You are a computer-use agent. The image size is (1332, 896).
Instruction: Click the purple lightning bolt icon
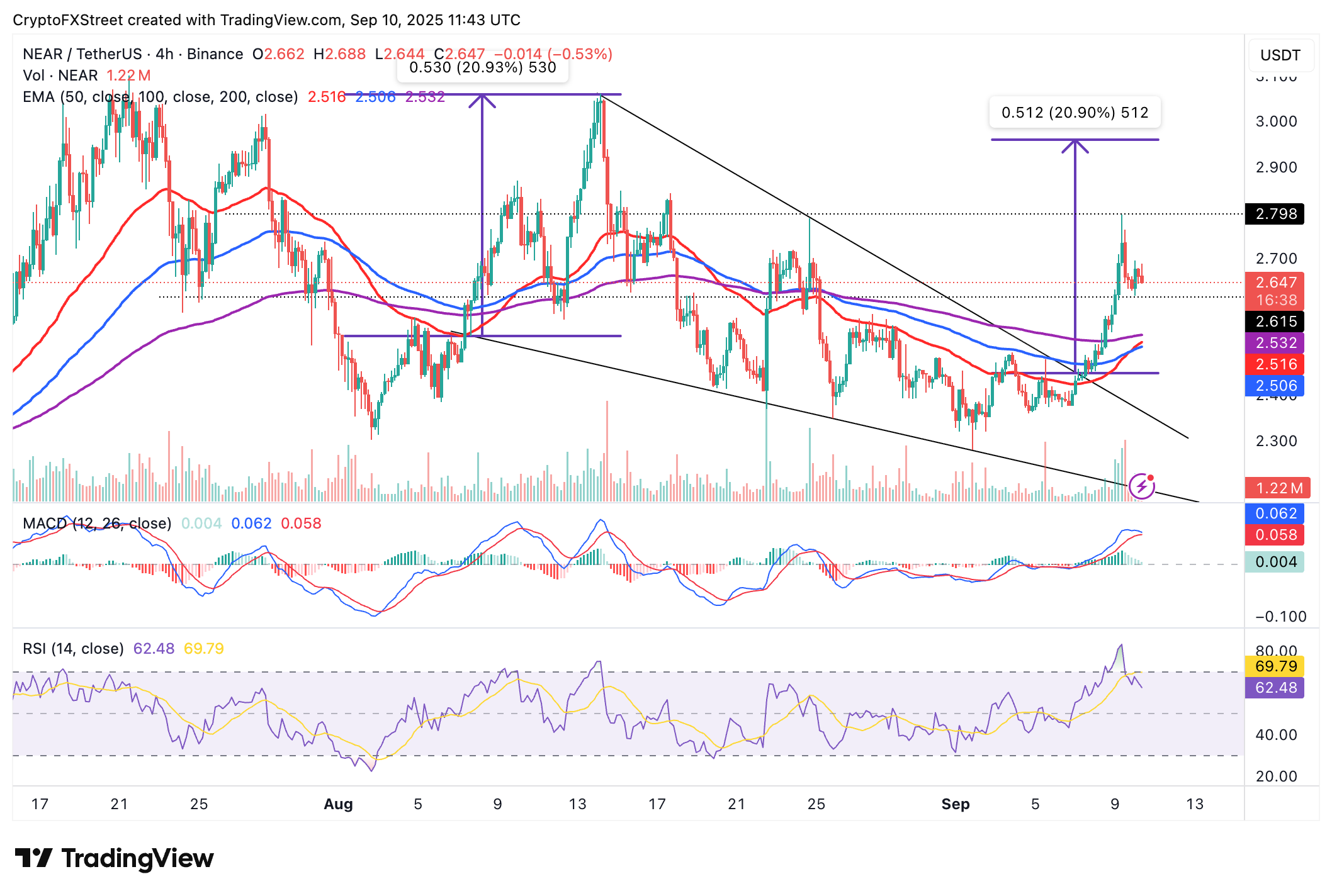1141,486
